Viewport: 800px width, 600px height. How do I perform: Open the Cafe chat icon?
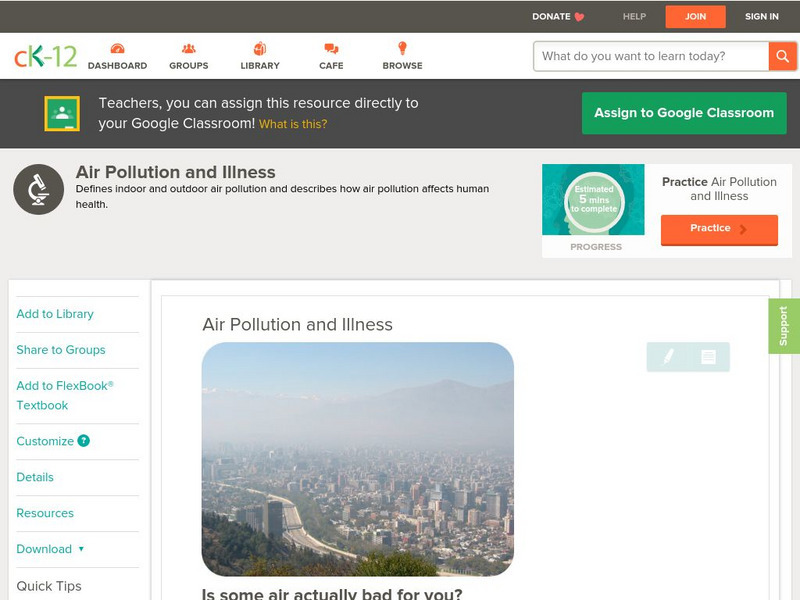click(x=331, y=49)
